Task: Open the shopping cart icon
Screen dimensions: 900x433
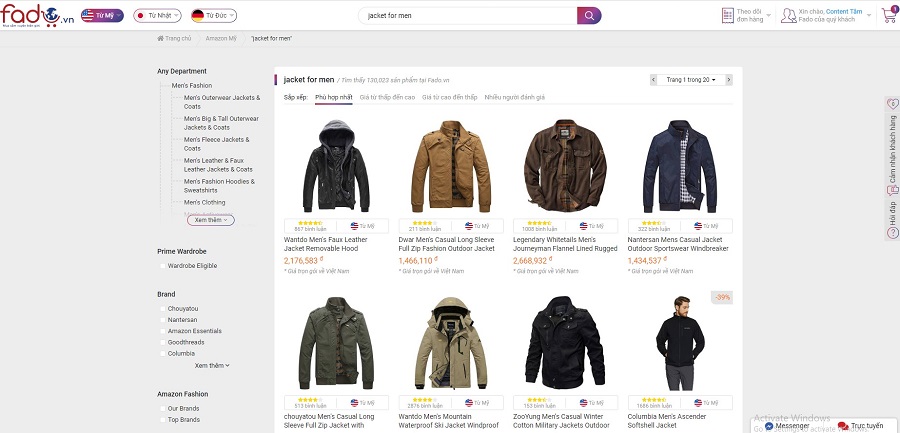Action: 889,16
